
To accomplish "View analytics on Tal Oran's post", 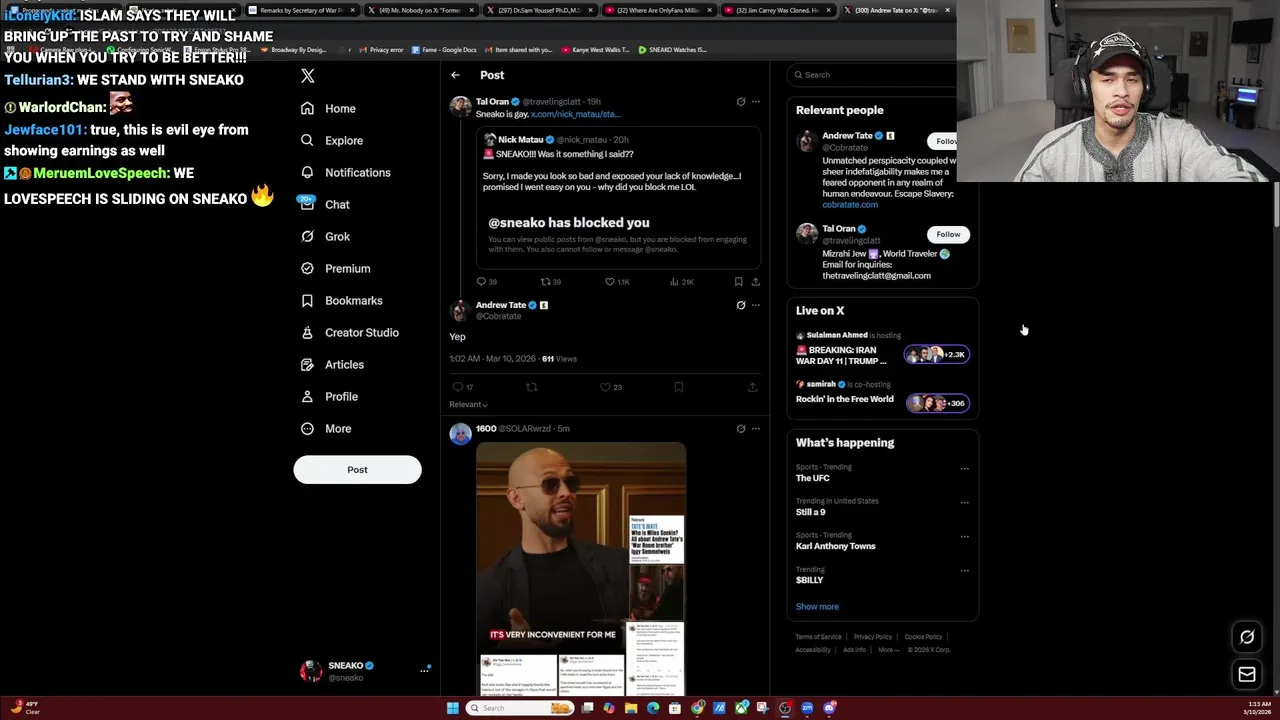I will click(681, 282).
